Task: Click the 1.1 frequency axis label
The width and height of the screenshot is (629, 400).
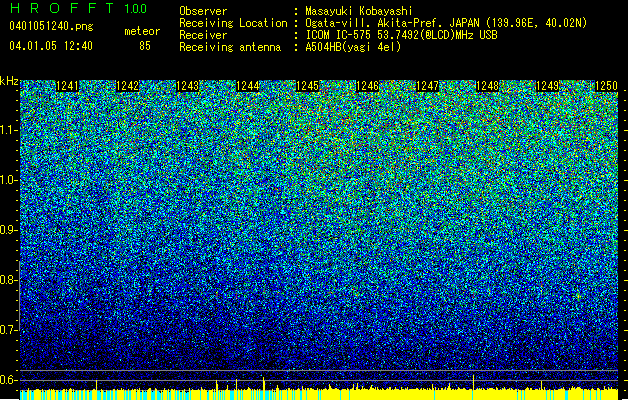Action: (x=8, y=130)
